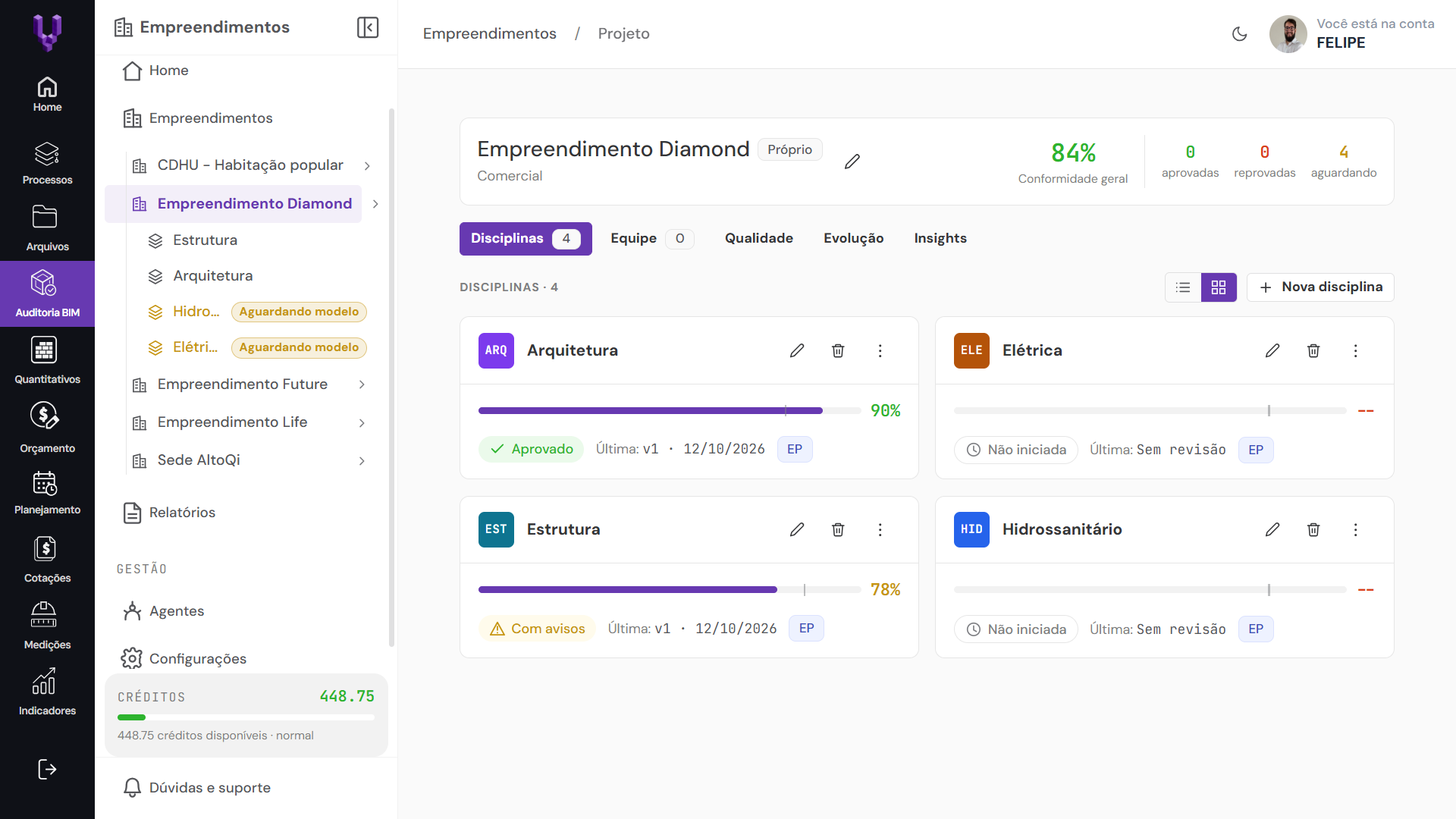Edit the Empreendimento Diamond title
This screenshot has height=819, width=1456.
[852, 161]
